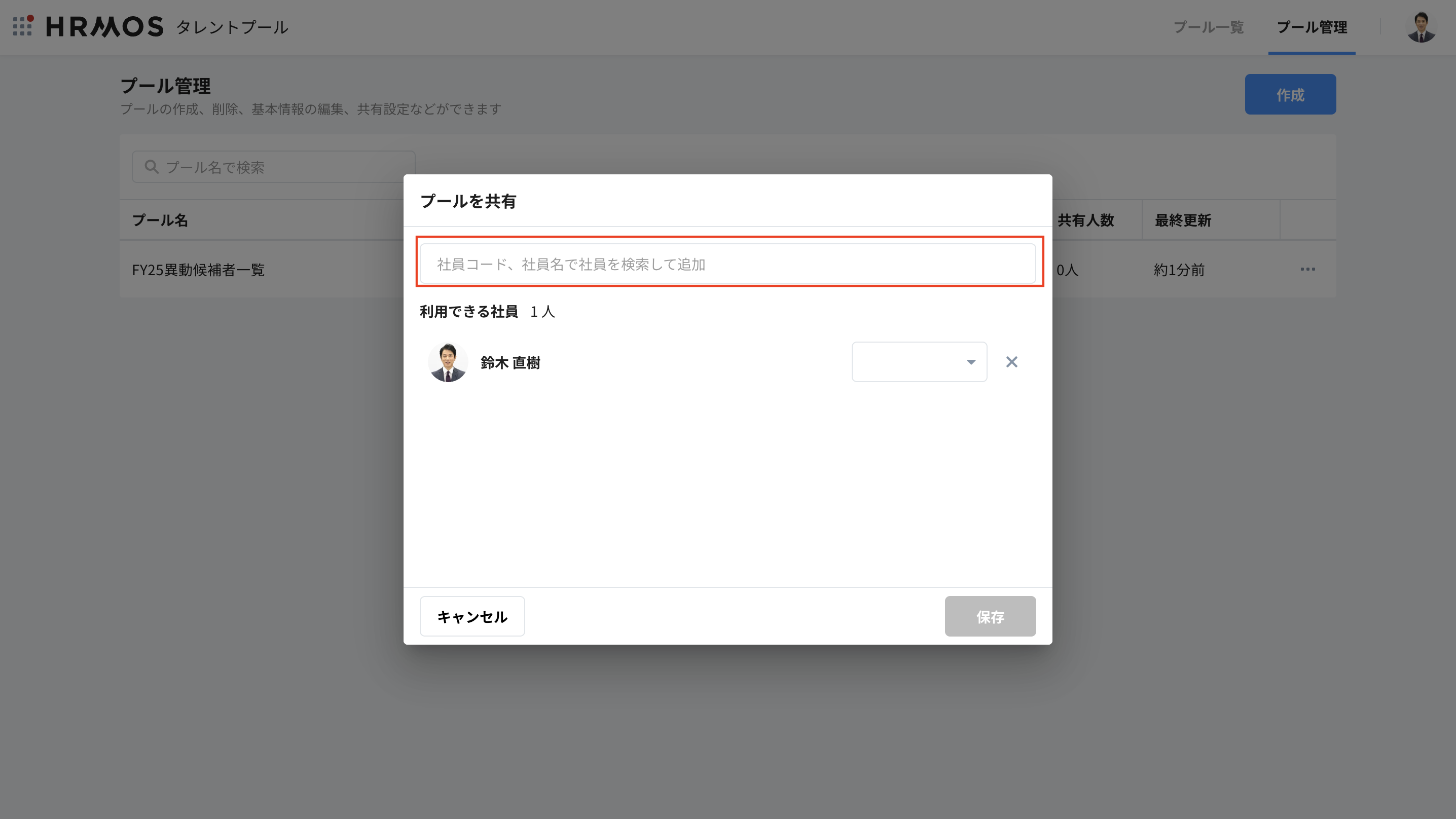This screenshot has height=819, width=1456.
Task: Focus the employee code search field
Action: click(727, 264)
